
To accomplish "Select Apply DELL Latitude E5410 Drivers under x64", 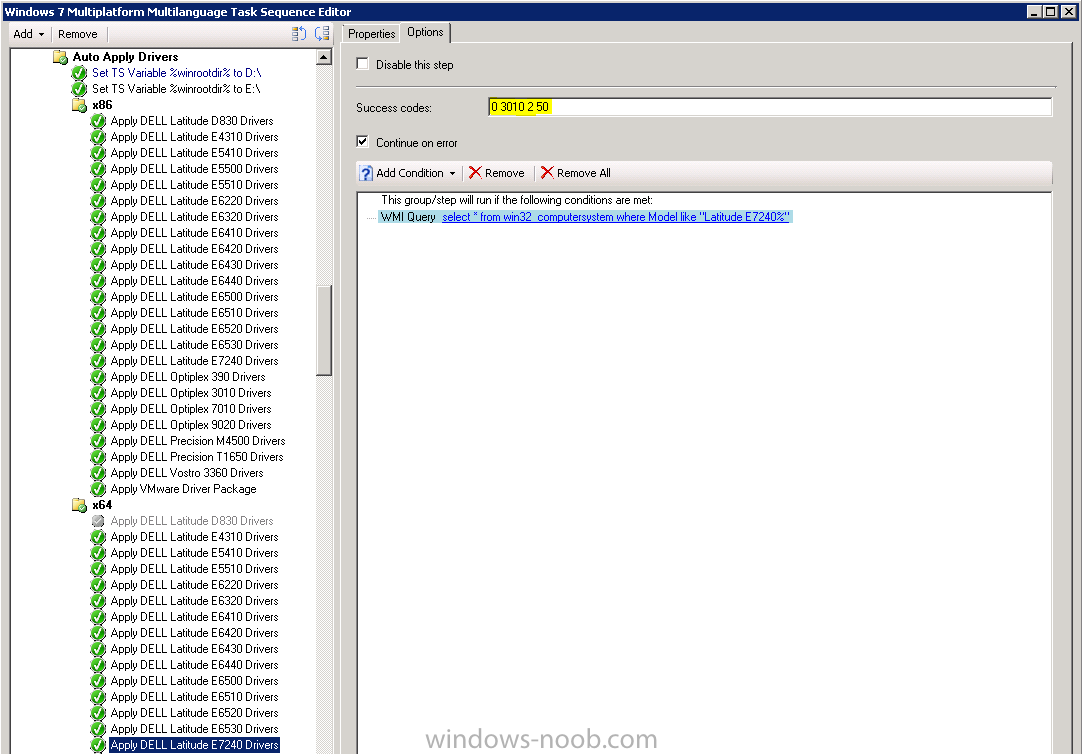I will coord(195,553).
